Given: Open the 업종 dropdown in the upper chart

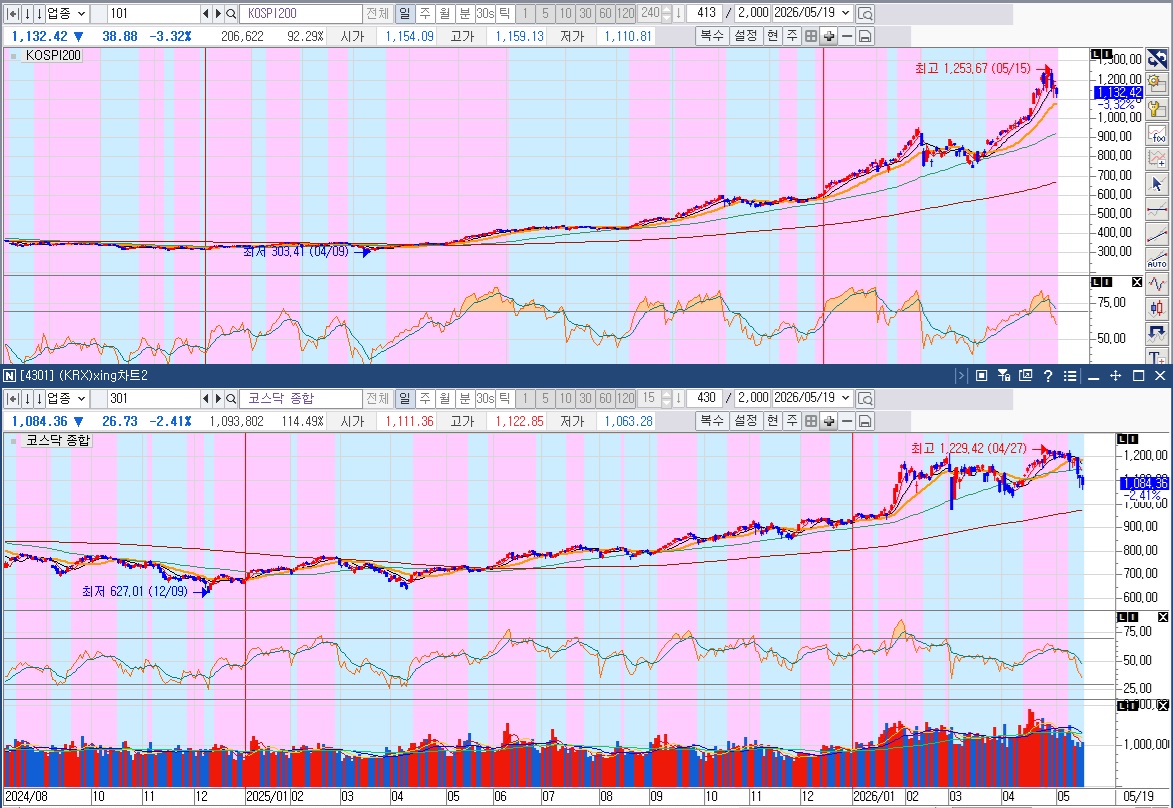Looking at the screenshot, I should coord(67,13).
